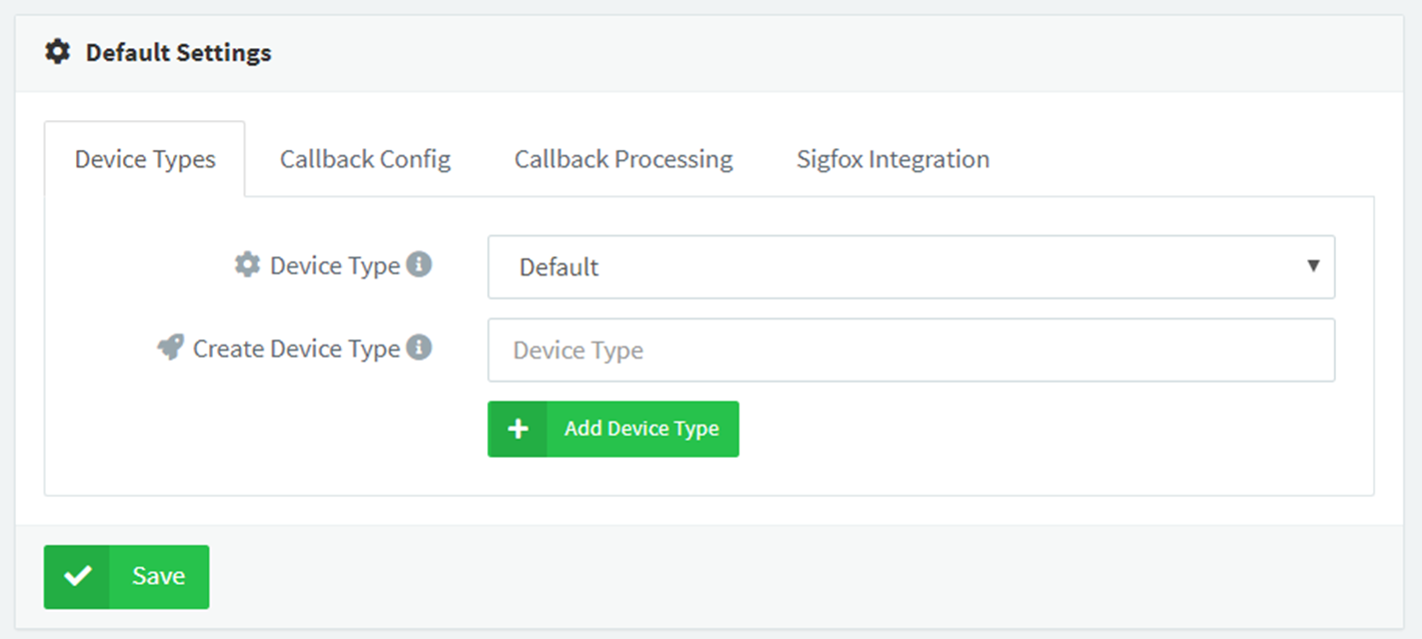
Task: Click the gear icon before Device Type label
Action: (247, 265)
